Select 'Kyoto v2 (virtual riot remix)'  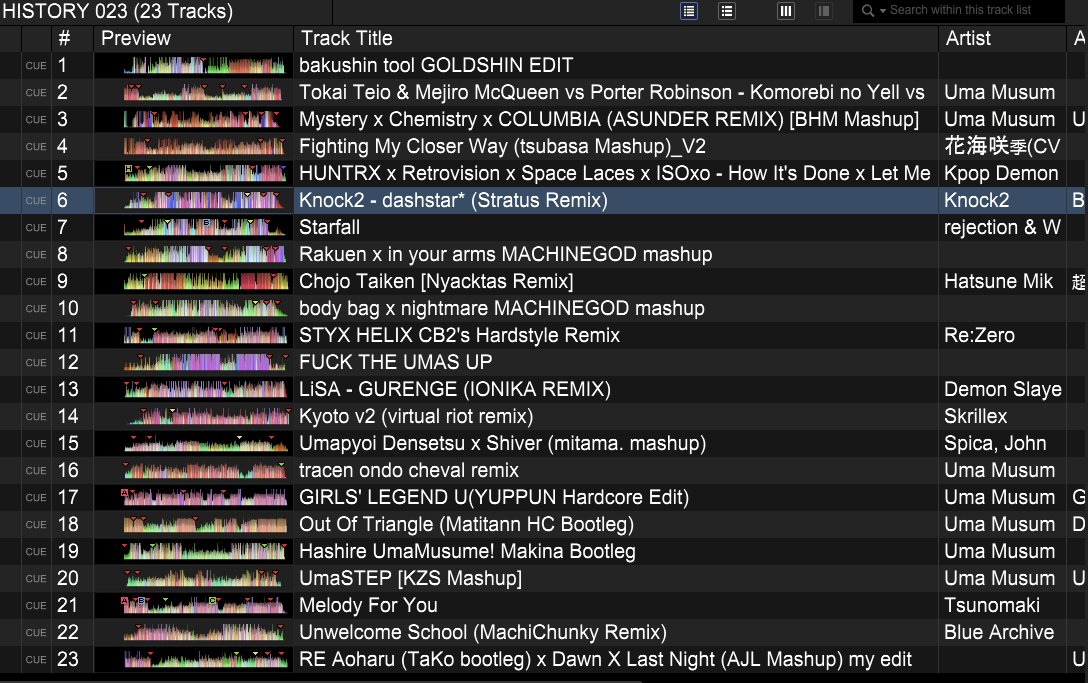tap(416, 416)
